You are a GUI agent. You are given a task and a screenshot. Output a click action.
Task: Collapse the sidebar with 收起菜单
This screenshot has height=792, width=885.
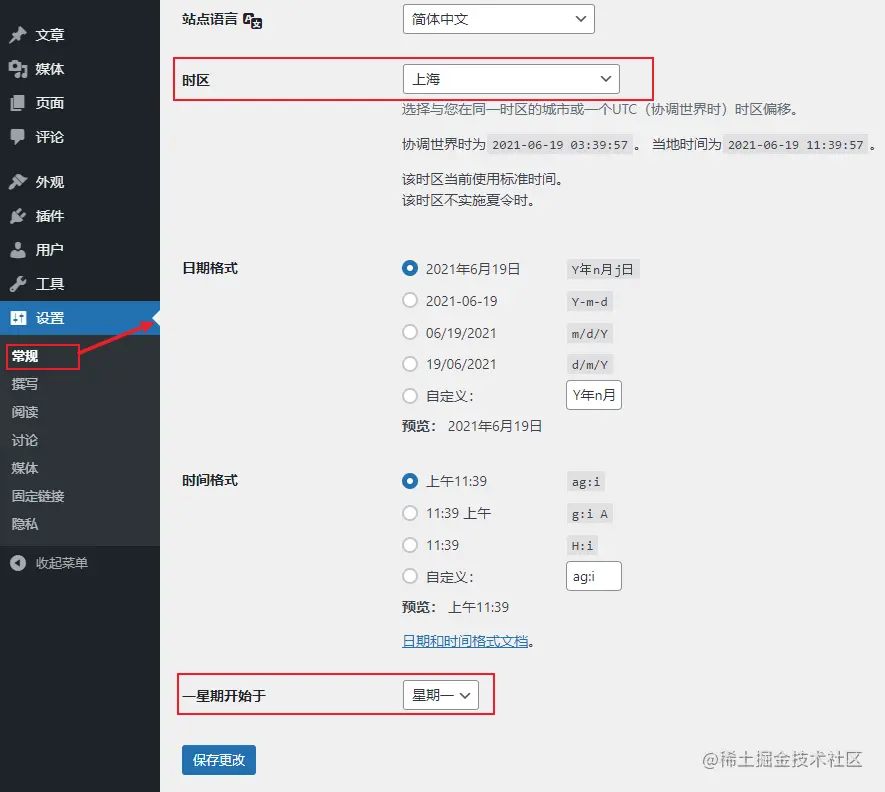80,563
